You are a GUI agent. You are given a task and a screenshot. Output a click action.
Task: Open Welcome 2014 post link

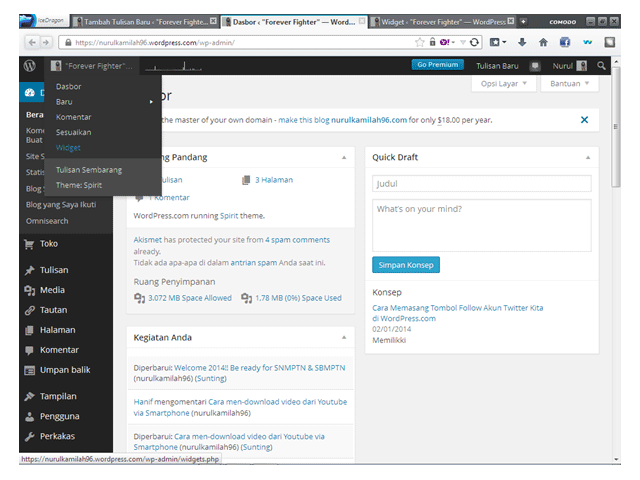pyautogui.click(x=259, y=368)
